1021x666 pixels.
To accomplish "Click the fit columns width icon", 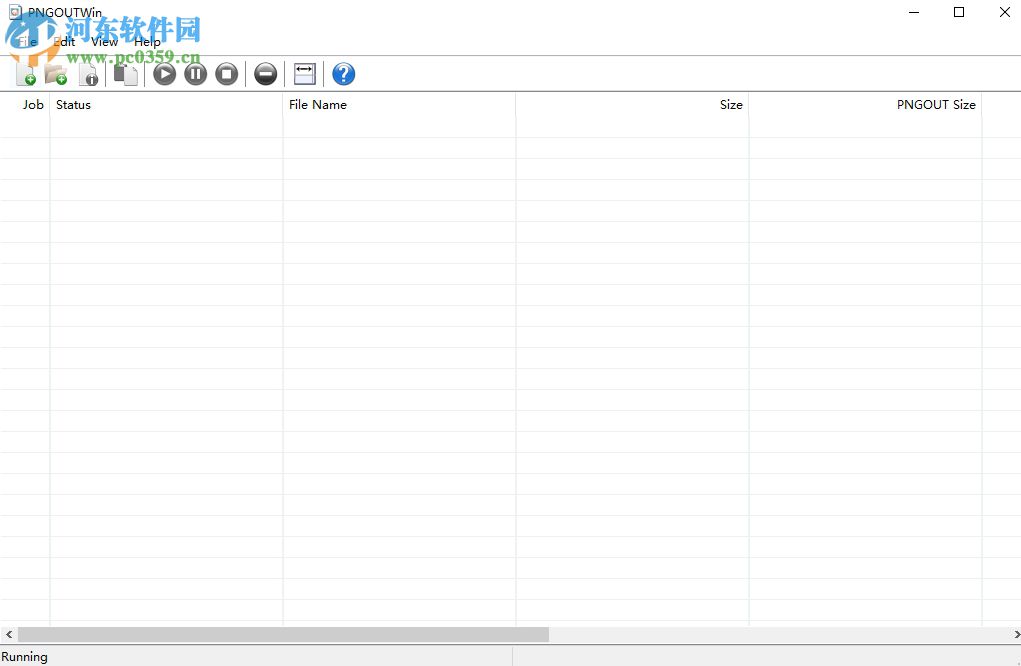I will (x=305, y=74).
